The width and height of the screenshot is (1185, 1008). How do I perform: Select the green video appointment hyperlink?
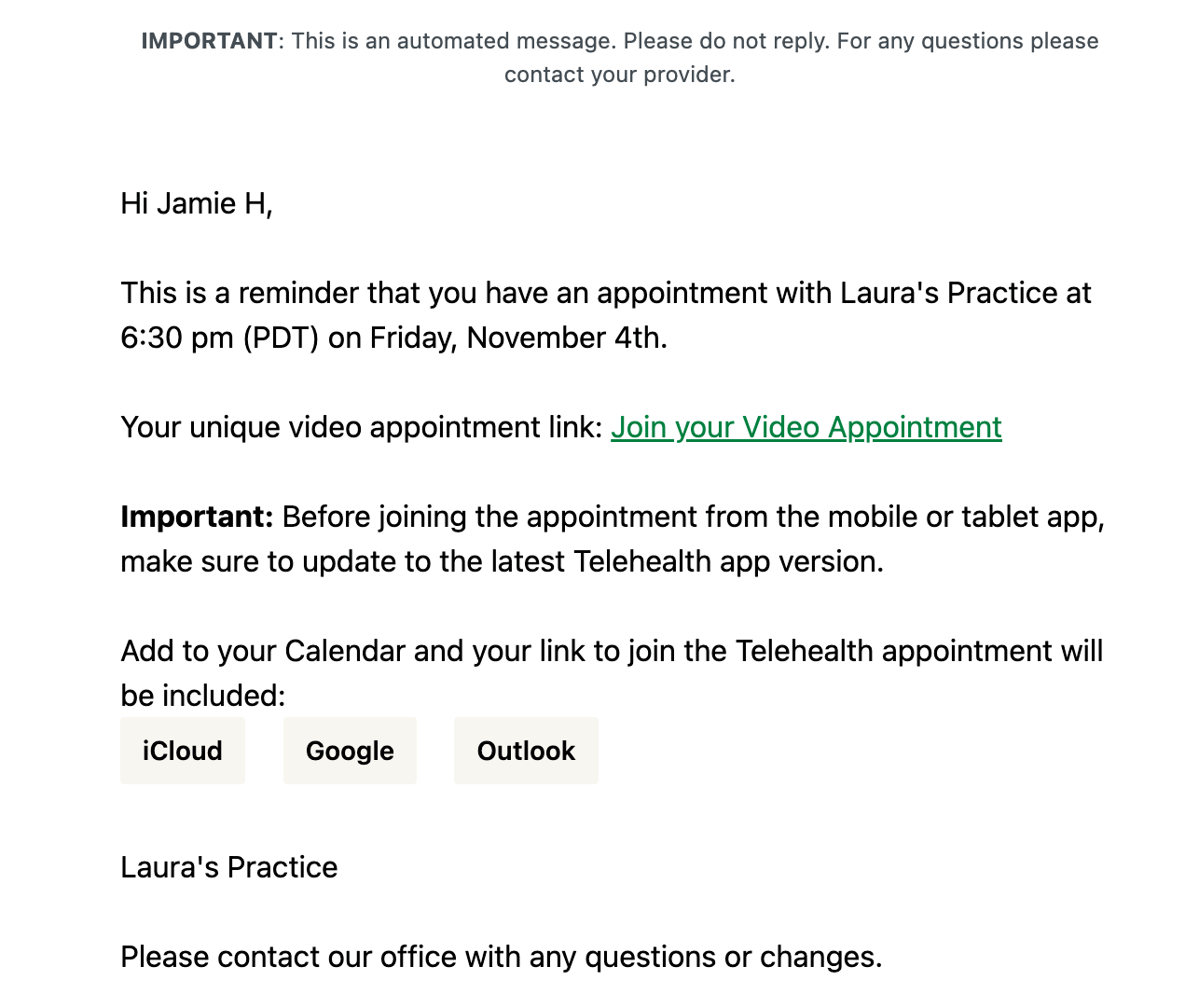pos(806,427)
